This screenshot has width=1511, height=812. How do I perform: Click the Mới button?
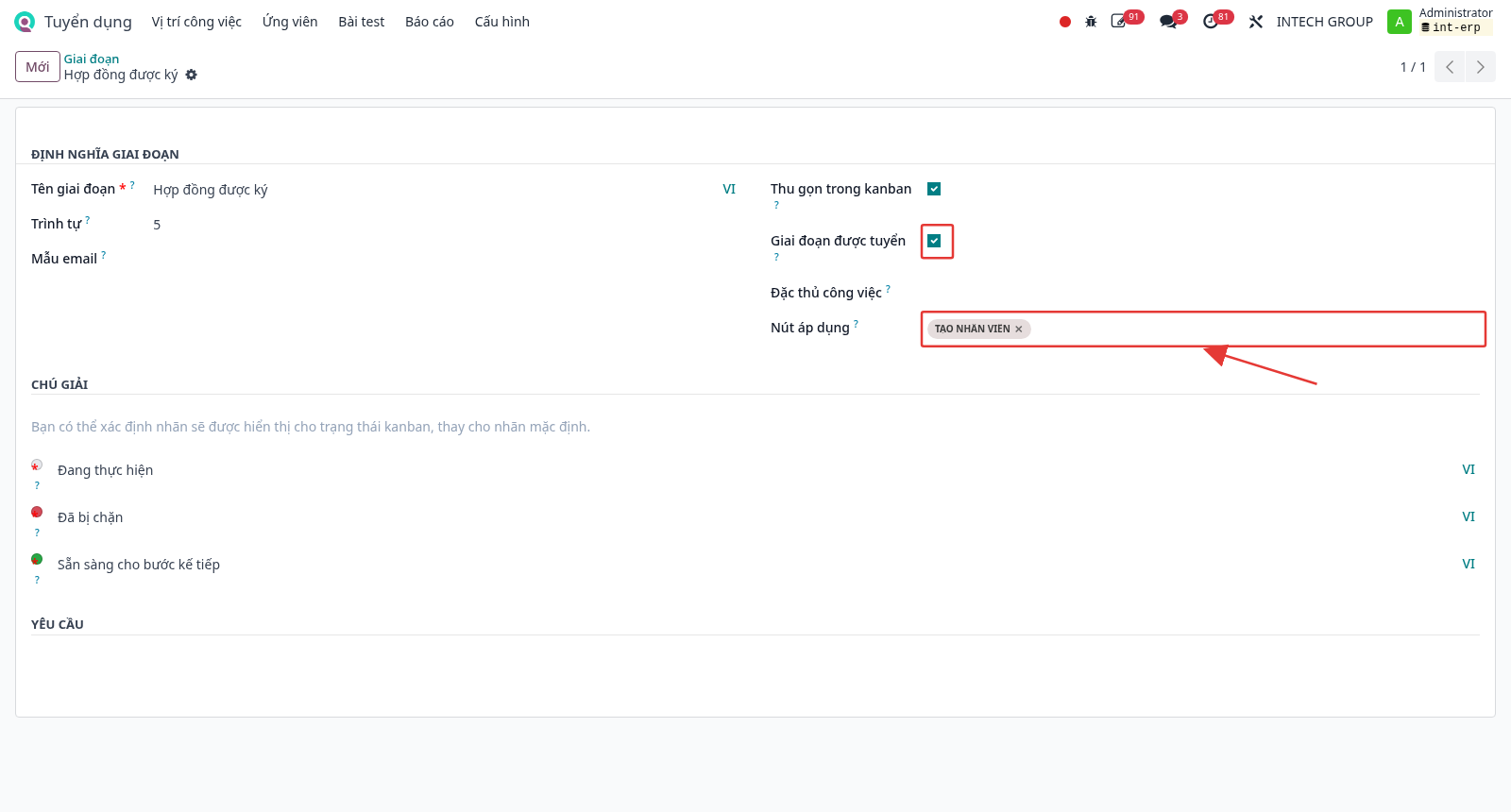[x=38, y=67]
